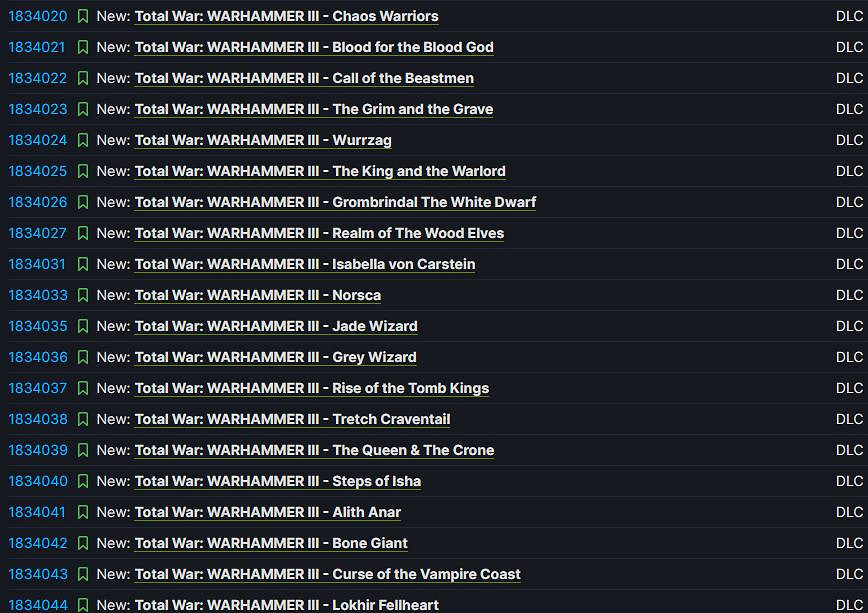Click bookmark icon next to Jade Wizard
This screenshot has width=868, height=613.
(x=83, y=326)
